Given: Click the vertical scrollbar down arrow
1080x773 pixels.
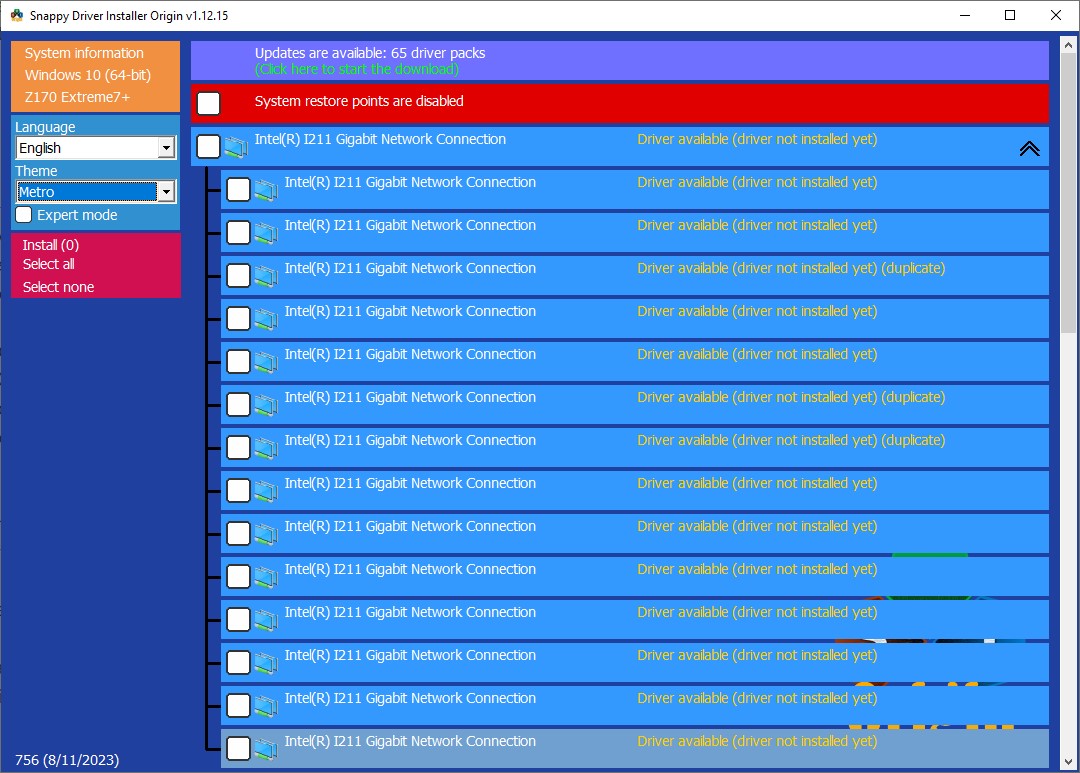Looking at the screenshot, I should 1068,763.
